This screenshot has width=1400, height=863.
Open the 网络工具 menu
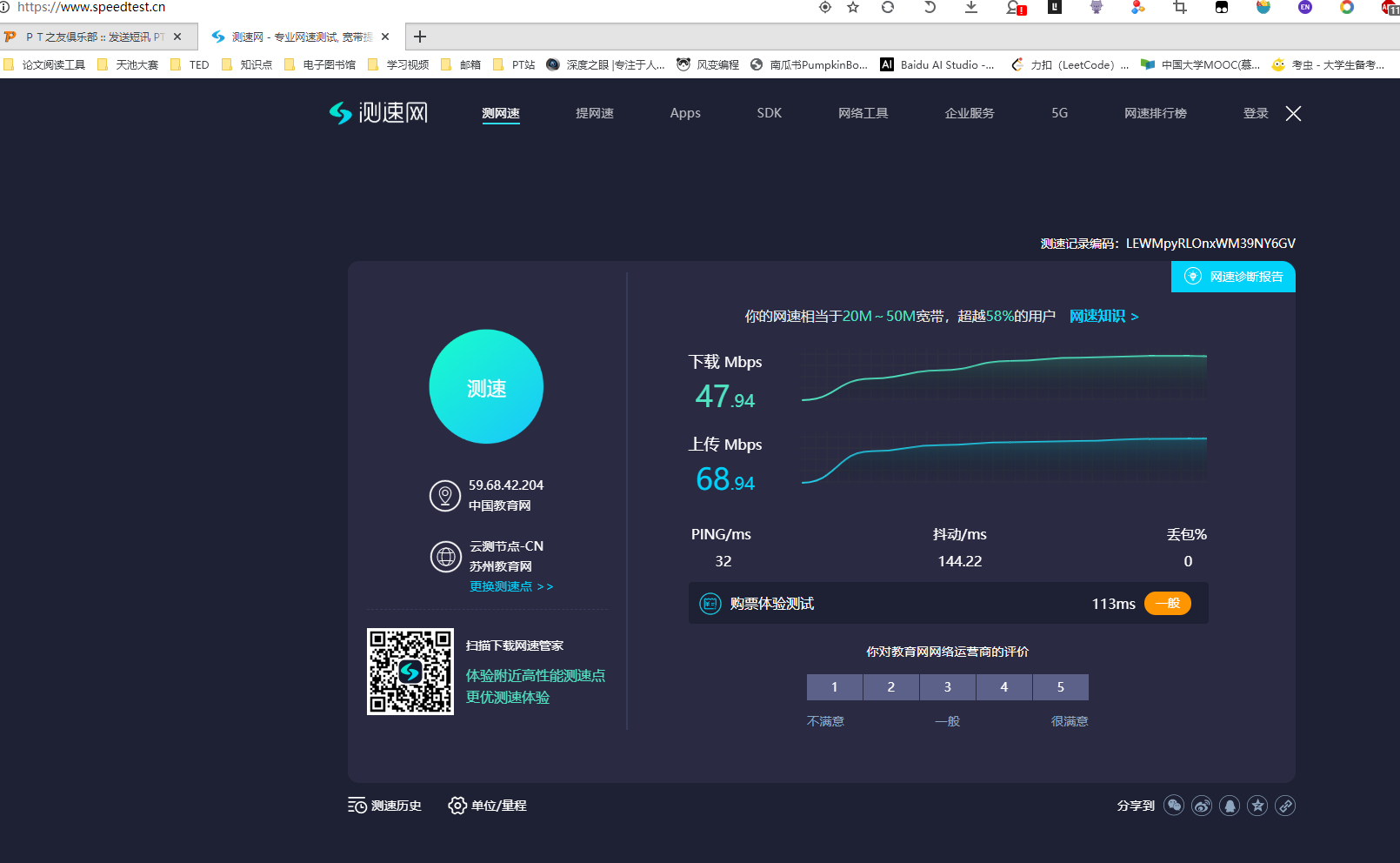[x=863, y=113]
